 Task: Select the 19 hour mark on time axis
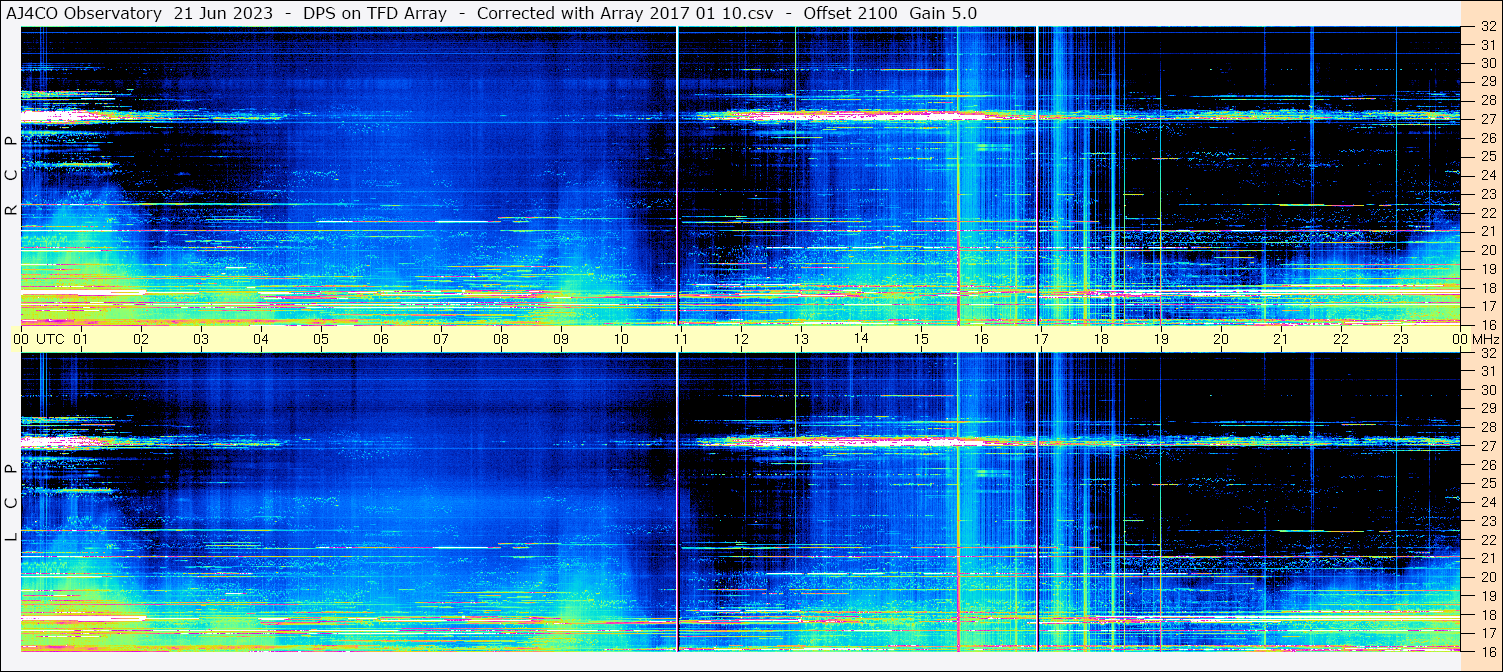pos(1161,339)
